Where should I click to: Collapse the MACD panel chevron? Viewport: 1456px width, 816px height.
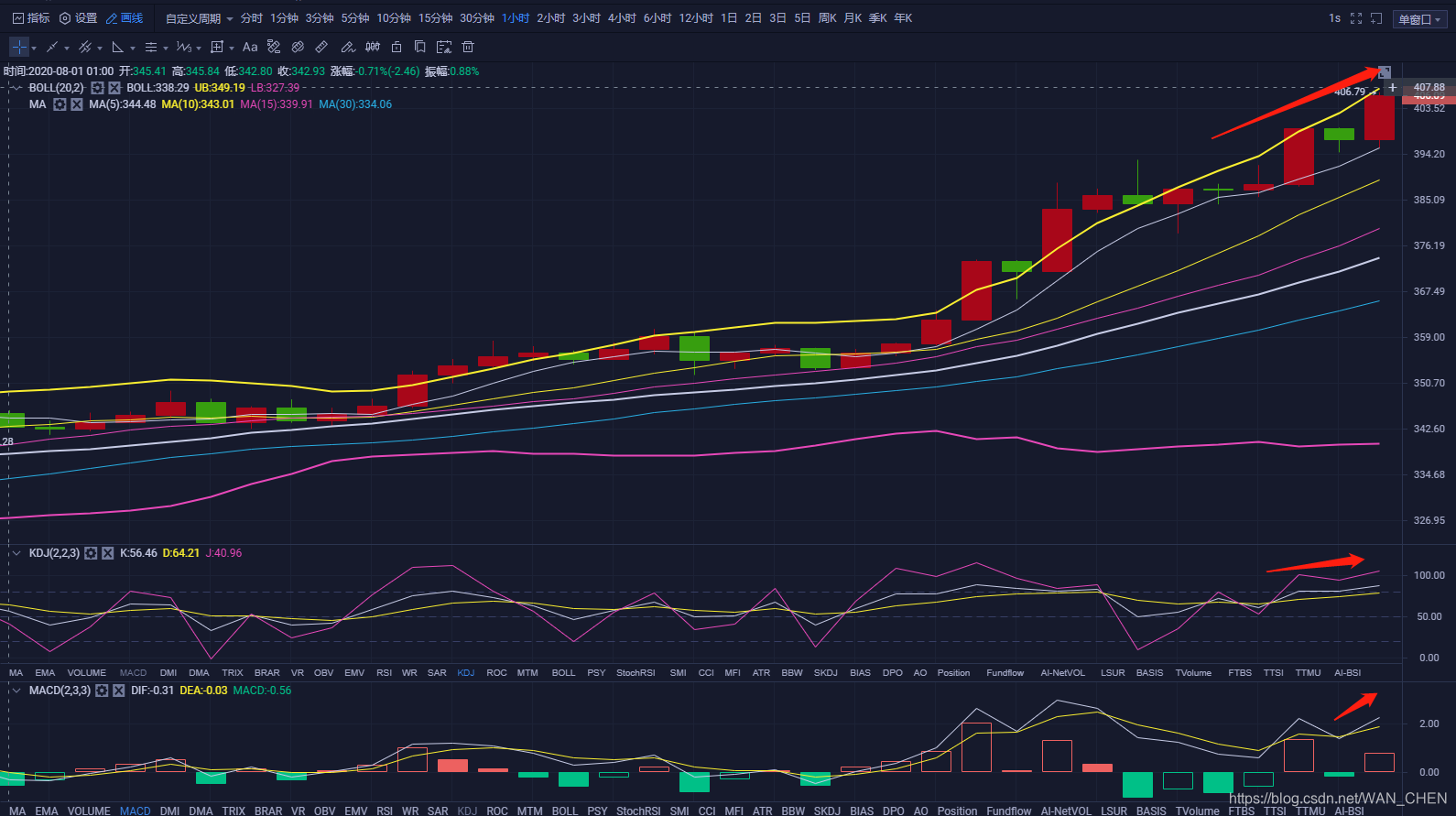(x=16, y=691)
